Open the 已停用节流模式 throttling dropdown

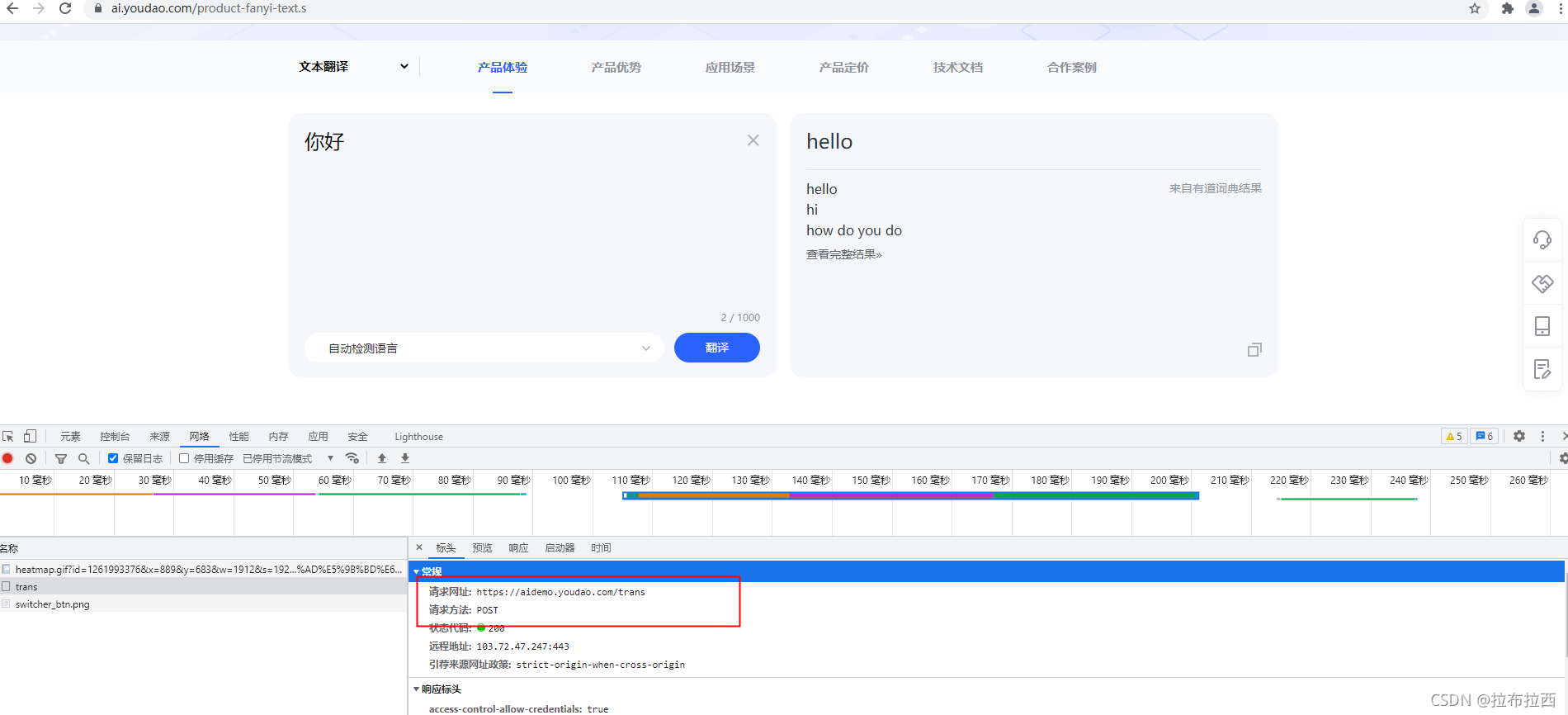coord(288,458)
